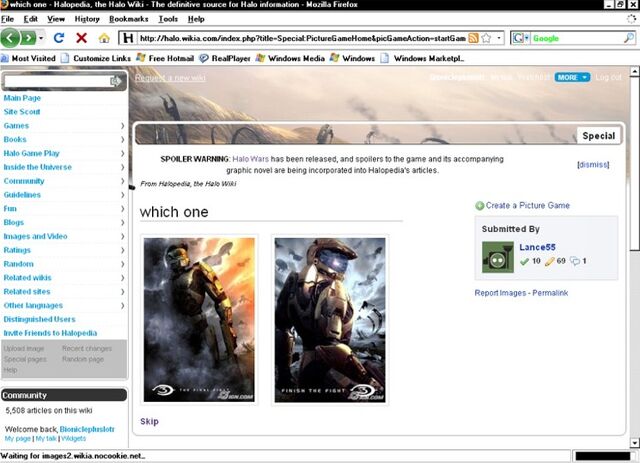Image resolution: width=640 pixels, height=463 pixels.
Task: Stop loading with the red X icon
Action: click(82, 38)
